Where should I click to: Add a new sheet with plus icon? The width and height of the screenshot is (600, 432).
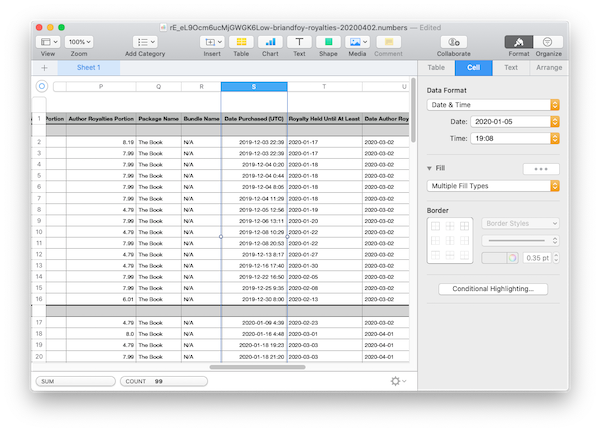(44, 68)
